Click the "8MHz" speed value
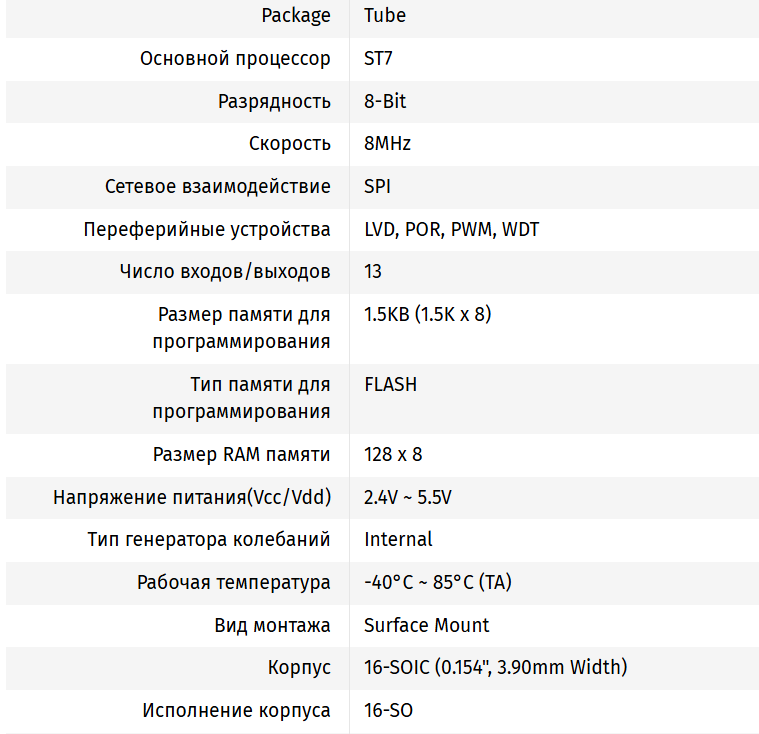The height and width of the screenshot is (734, 759). pos(387,143)
